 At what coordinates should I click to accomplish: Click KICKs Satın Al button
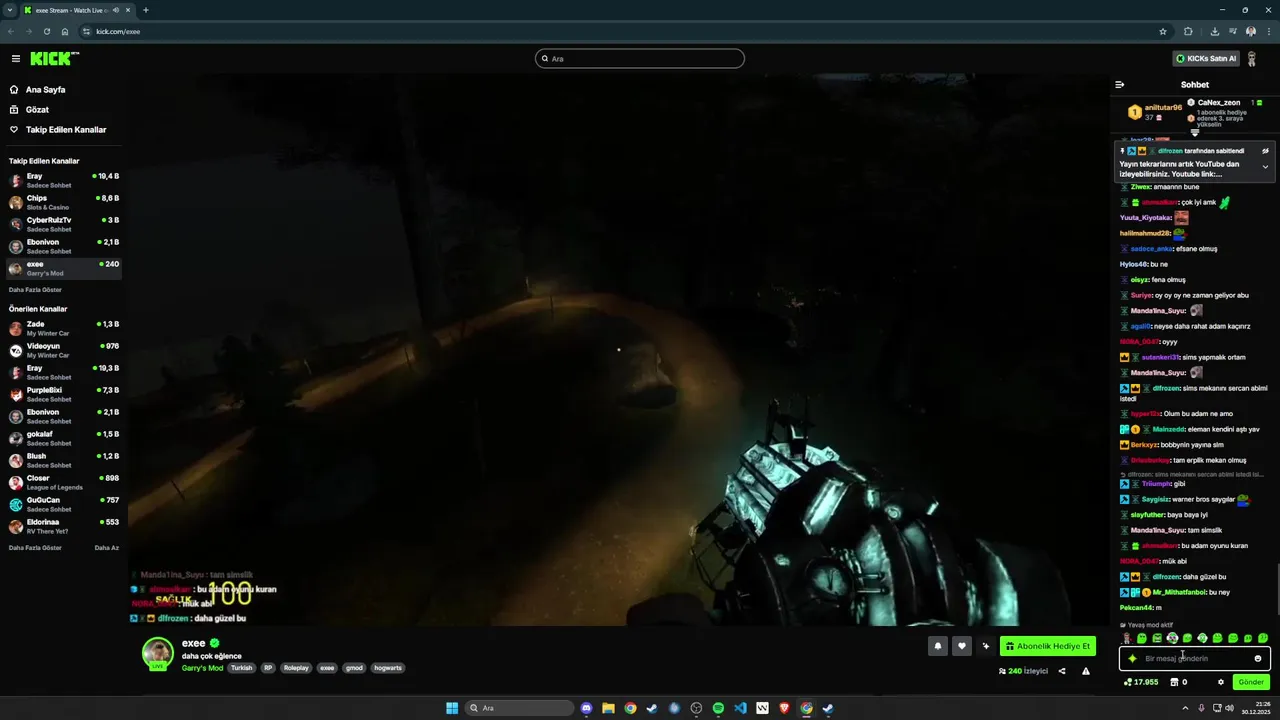click(1206, 59)
